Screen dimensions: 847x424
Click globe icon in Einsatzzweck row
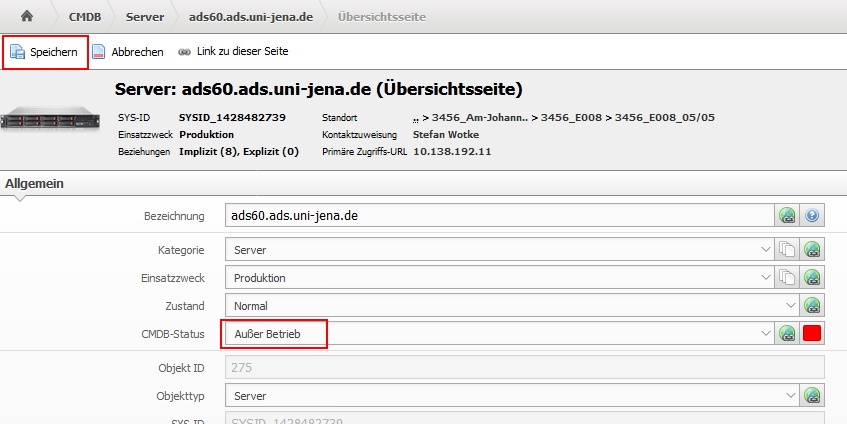(812, 278)
